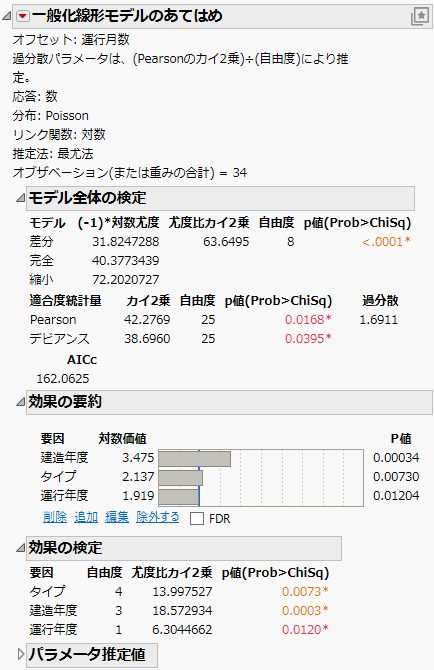Click the 編集 link
The height and width of the screenshot is (670, 434).
(117, 517)
